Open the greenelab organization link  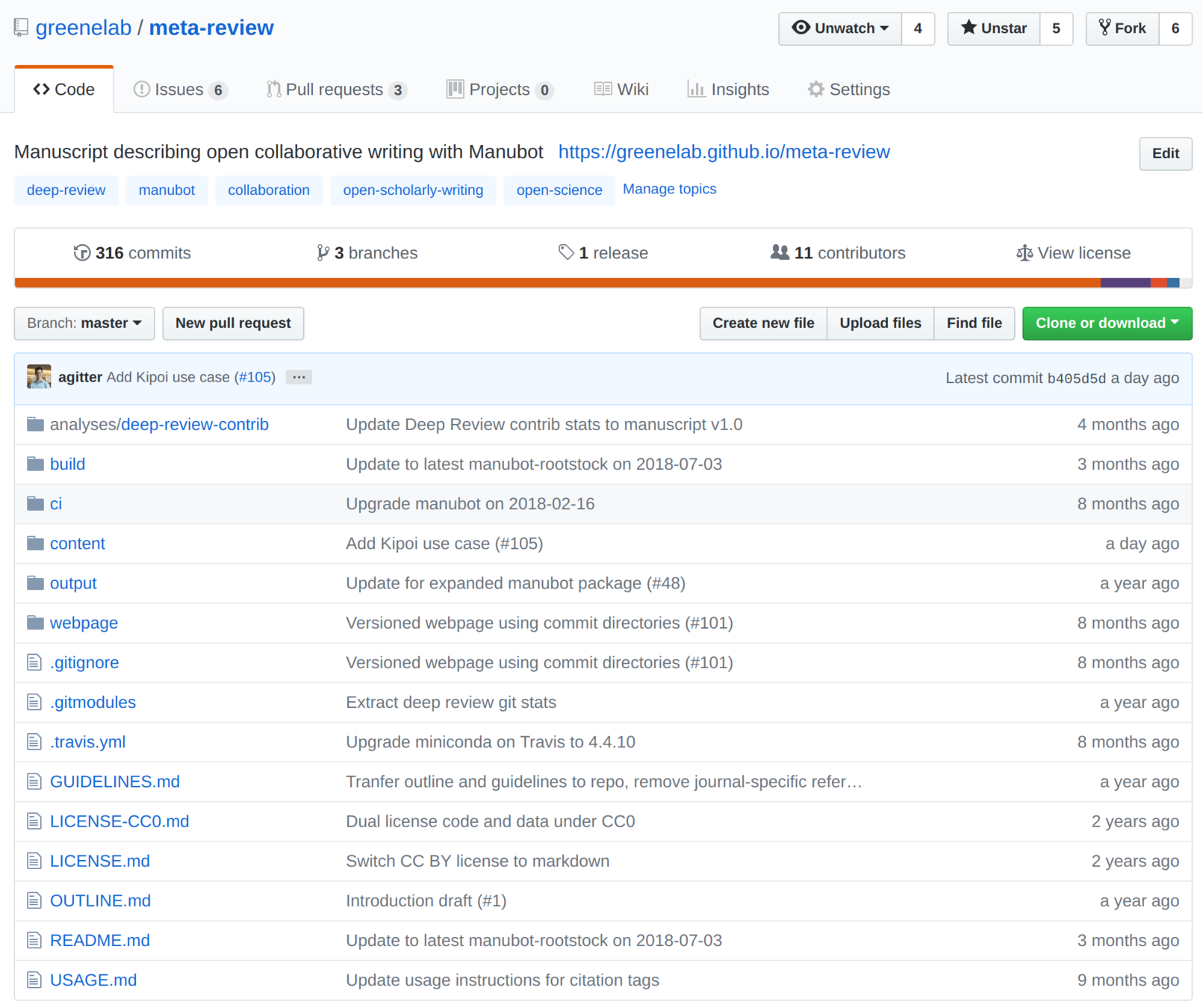pos(84,28)
